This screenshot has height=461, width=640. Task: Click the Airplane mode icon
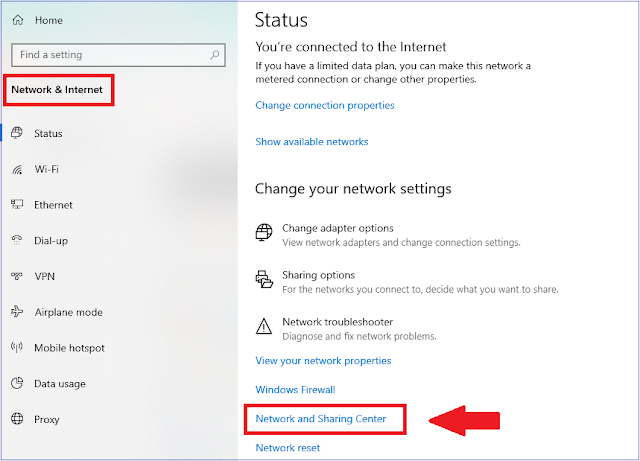coord(17,312)
